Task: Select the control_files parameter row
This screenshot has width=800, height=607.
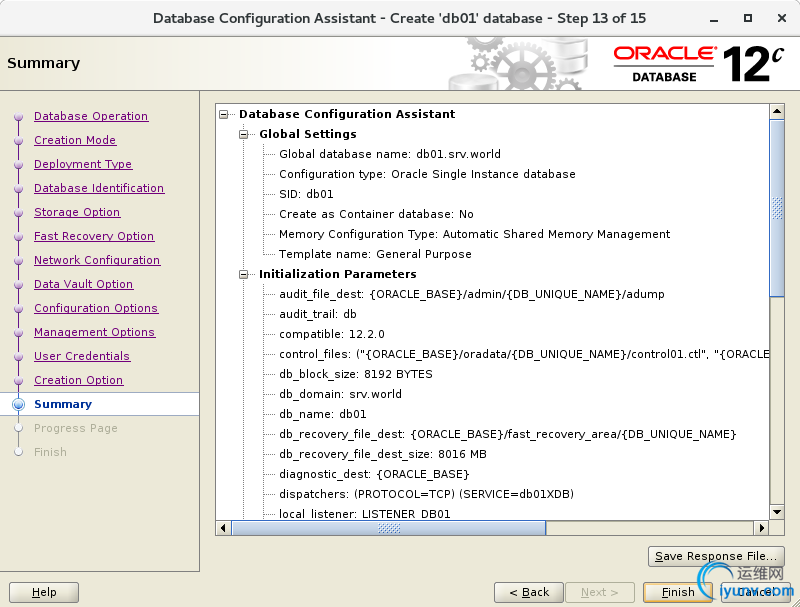Action: 524,354
